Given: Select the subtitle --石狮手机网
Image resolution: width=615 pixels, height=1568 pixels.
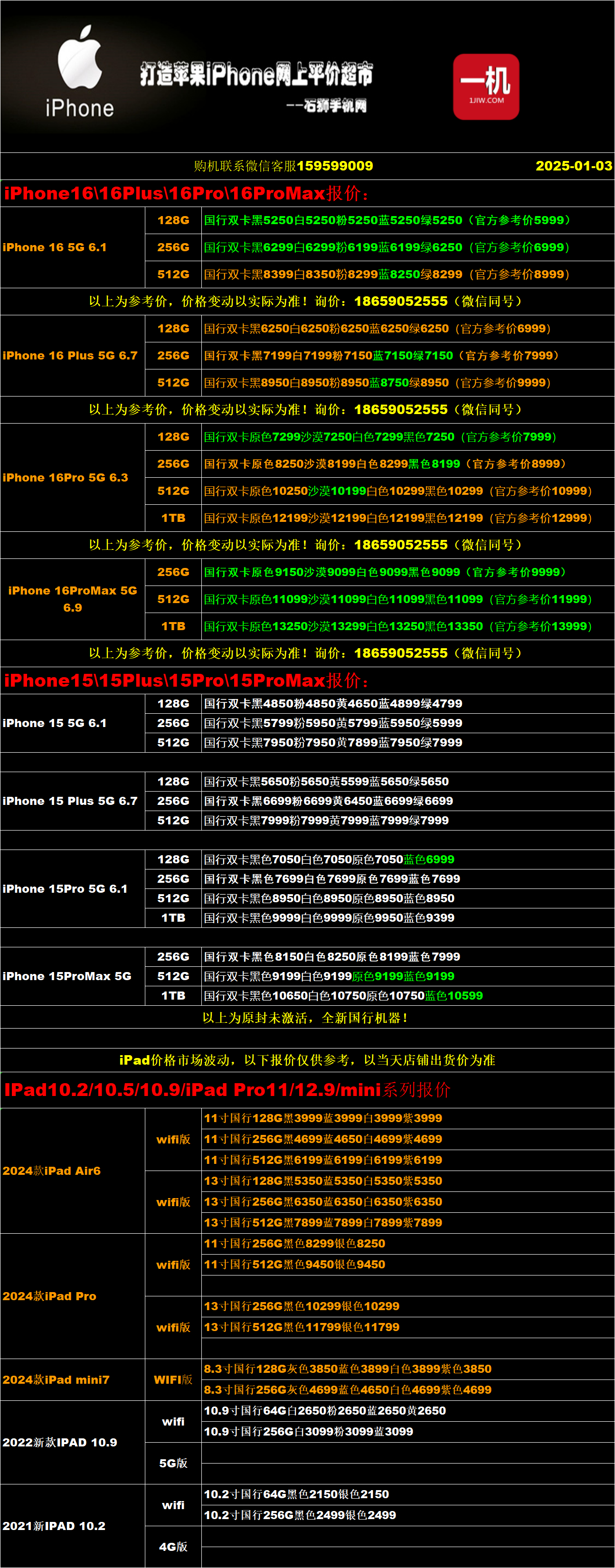Looking at the screenshot, I should click(x=326, y=105).
